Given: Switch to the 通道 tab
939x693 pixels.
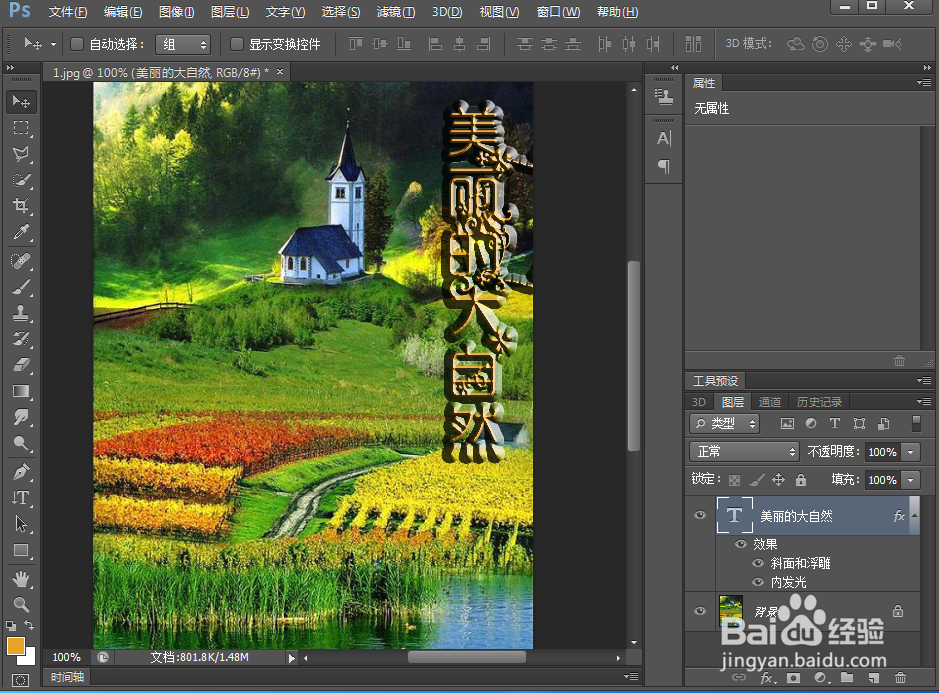Looking at the screenshot, I should click(x=770, y=401).
